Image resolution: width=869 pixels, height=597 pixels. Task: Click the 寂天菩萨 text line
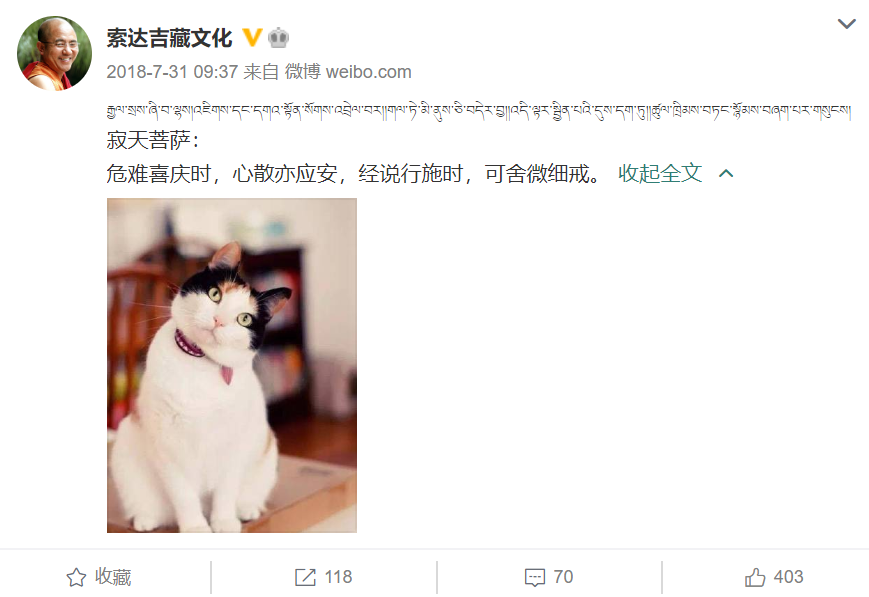pos(153,140)
